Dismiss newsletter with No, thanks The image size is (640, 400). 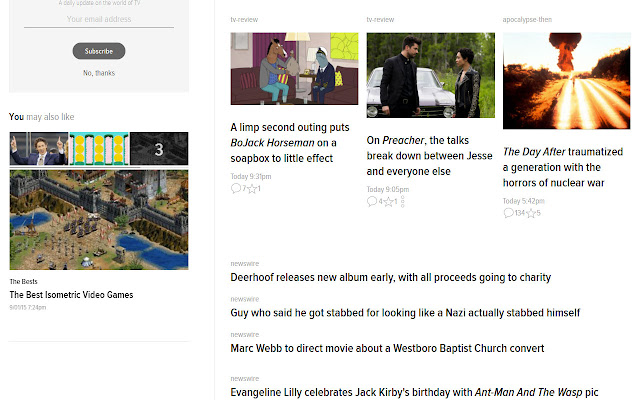pyautogui.click(x=99, y=73)
